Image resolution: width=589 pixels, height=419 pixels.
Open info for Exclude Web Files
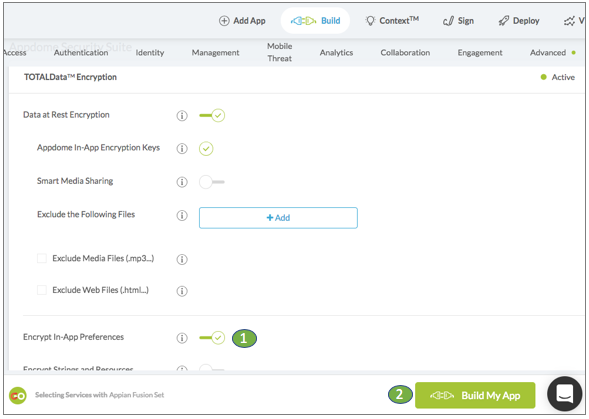[x=182, y=291]
